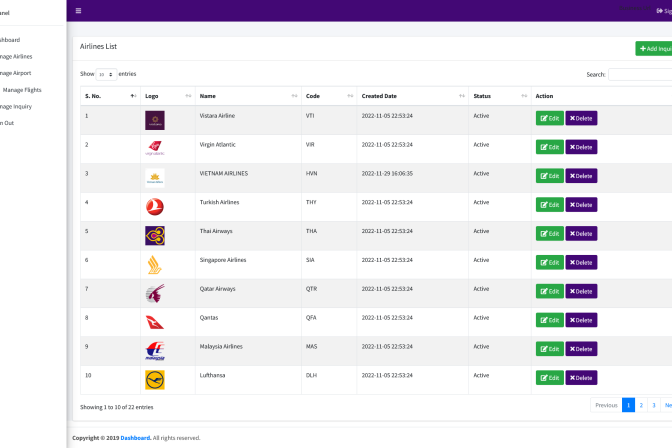672x448 pixels.
Task: Delete the Singapore Airlines row
Action: click(581, 262)
